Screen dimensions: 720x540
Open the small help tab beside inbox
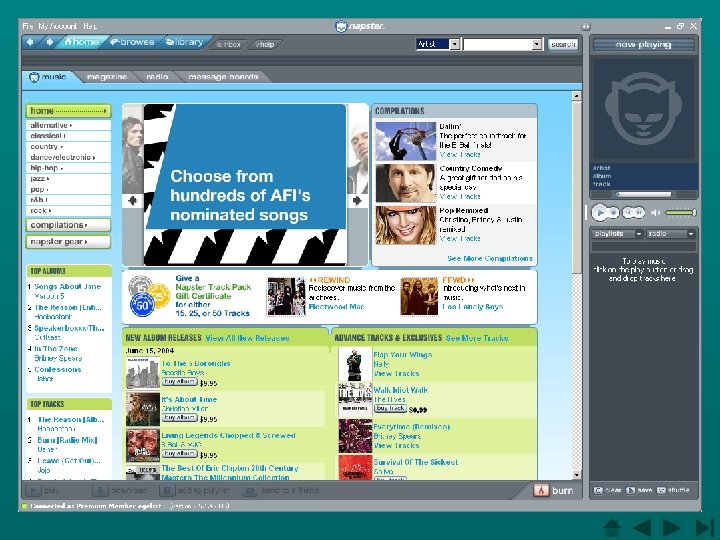[x=265, y=45]
